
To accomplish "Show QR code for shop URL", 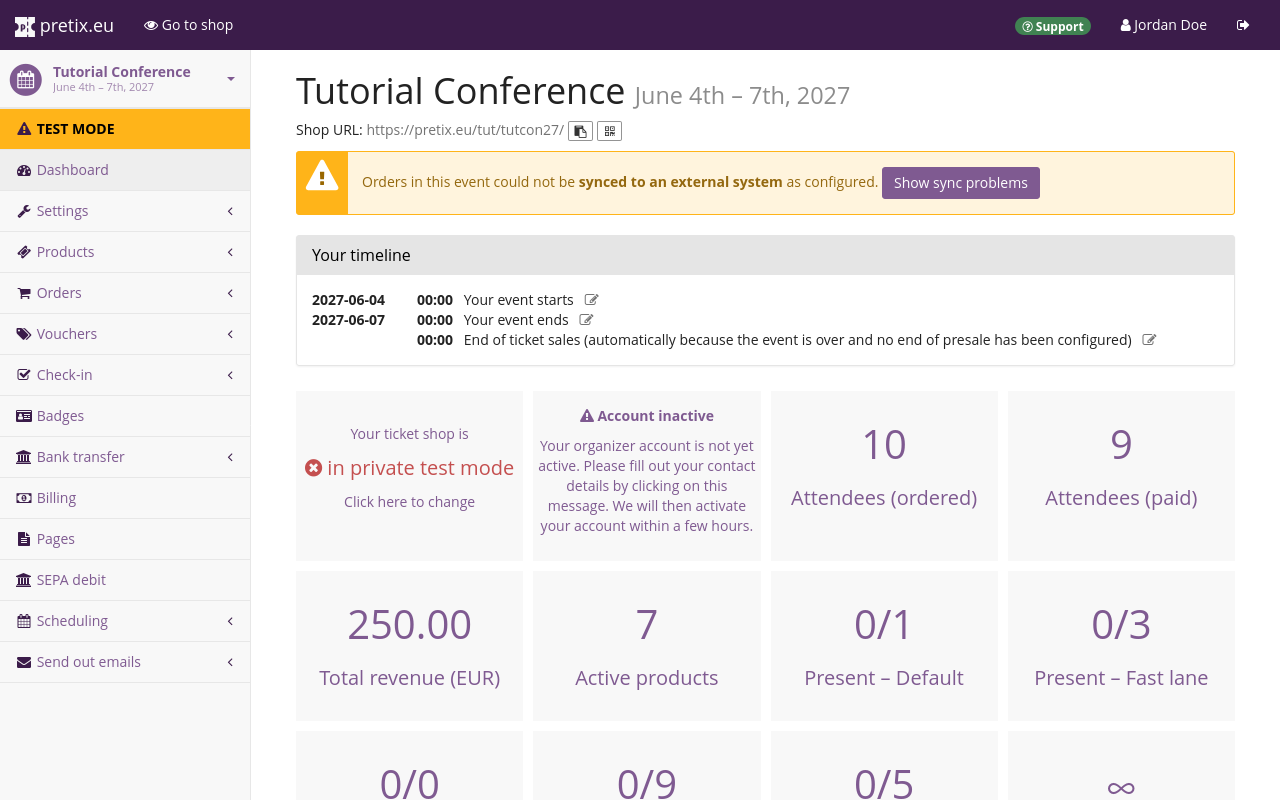I will [609, 131].
